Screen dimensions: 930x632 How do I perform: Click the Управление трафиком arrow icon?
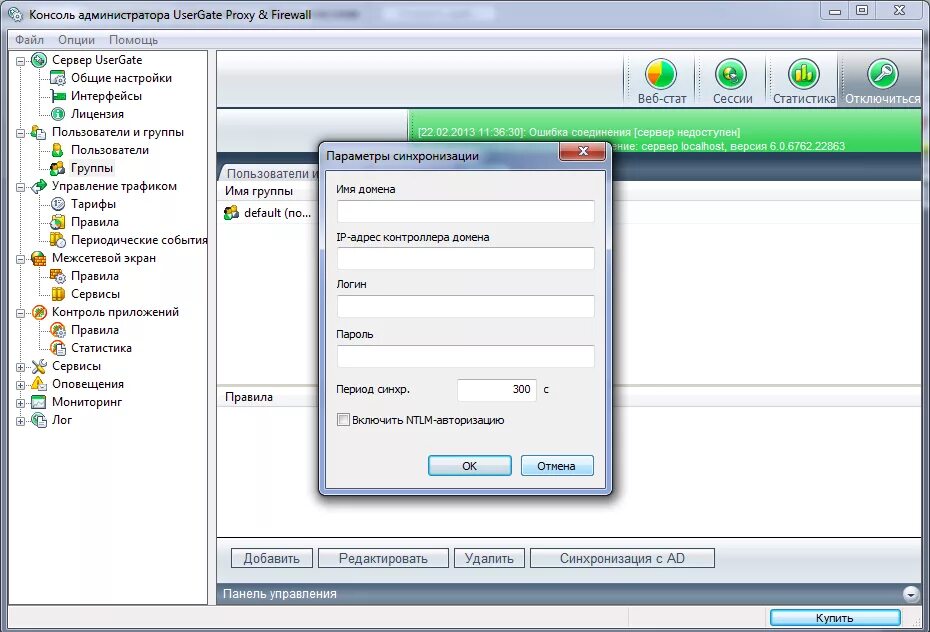coord(39,186)
